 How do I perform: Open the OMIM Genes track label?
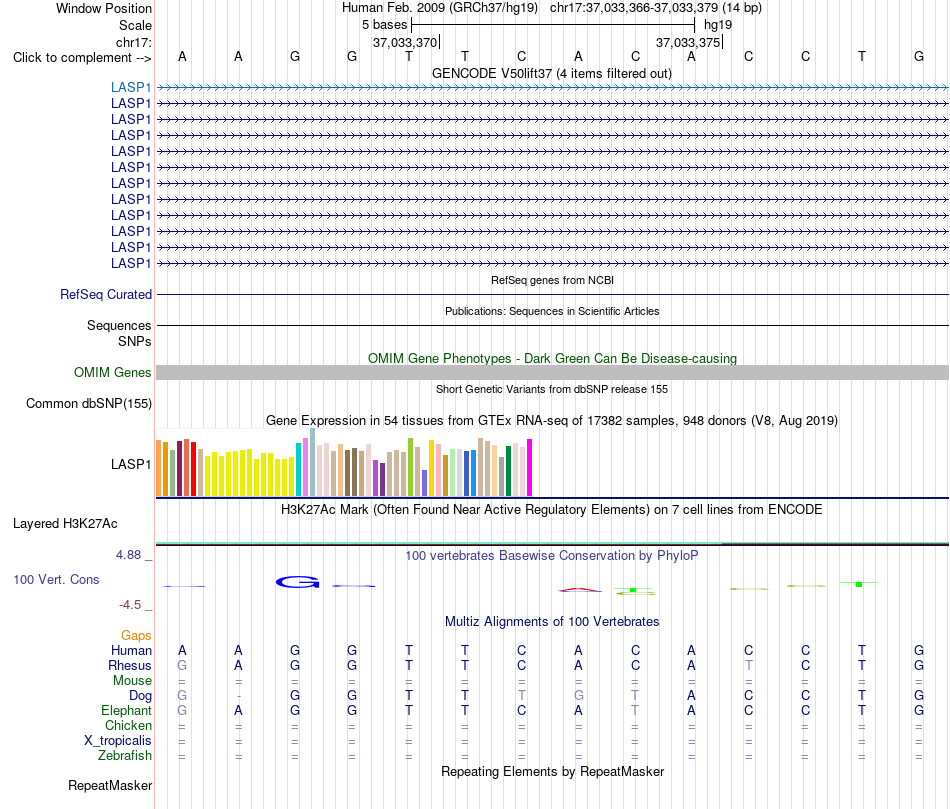[x=112, y=373]
